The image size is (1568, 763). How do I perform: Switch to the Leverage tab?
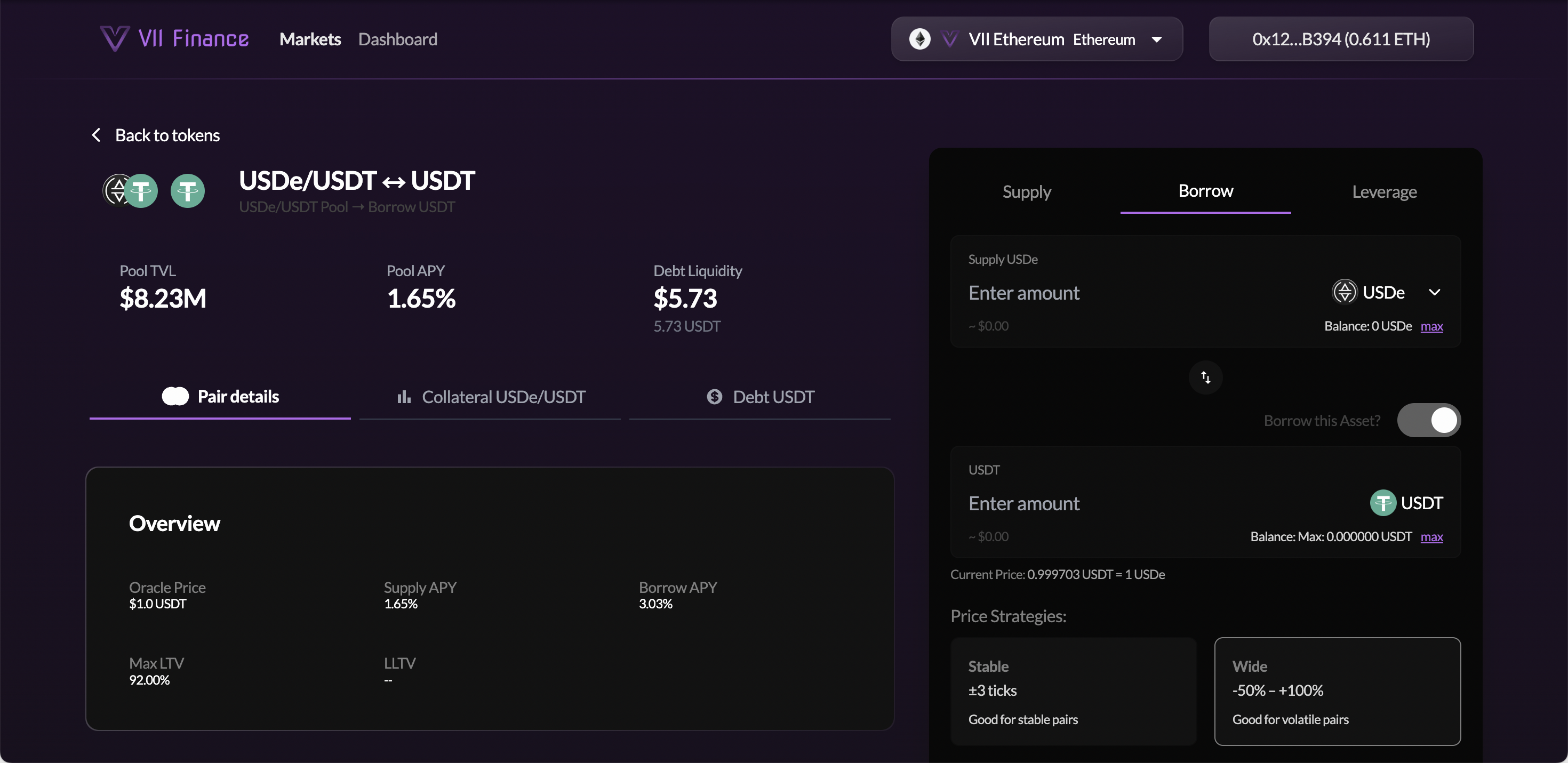coord(1384,191)
